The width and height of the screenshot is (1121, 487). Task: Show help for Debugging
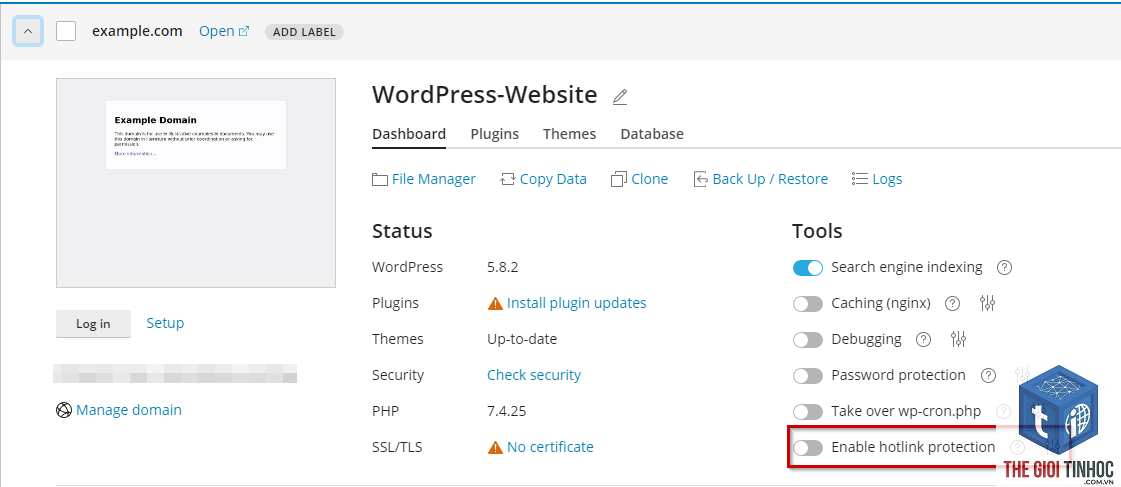tap(924, 340)
